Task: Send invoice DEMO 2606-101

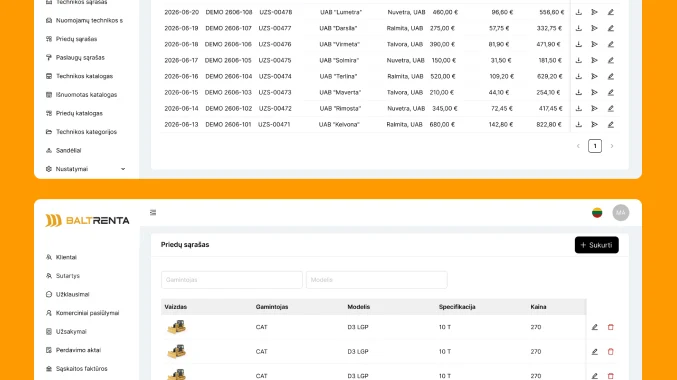Action: [x=595, y=124]
